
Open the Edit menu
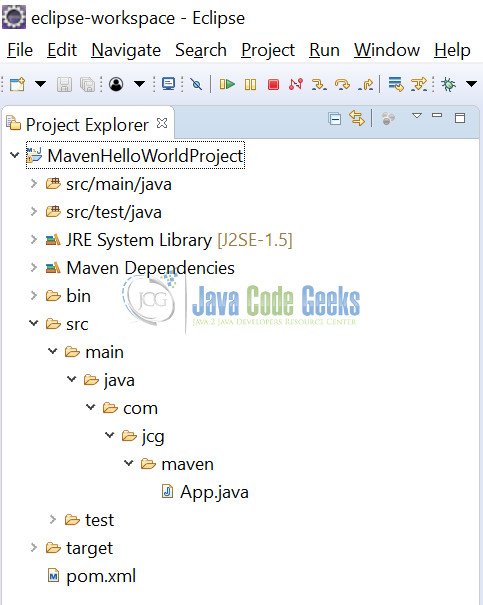(x=62, y=50)
